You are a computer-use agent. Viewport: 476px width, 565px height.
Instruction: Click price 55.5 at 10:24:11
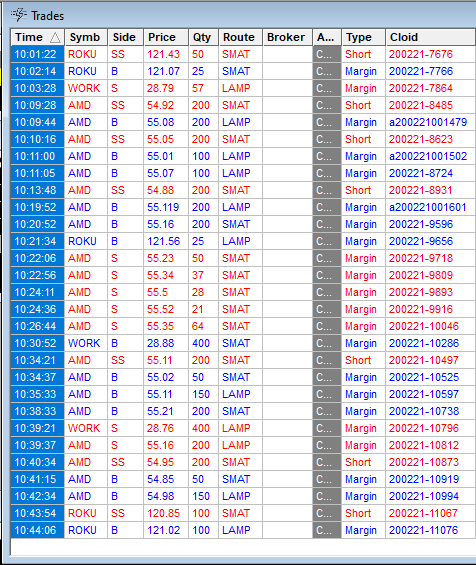(157, 292)
